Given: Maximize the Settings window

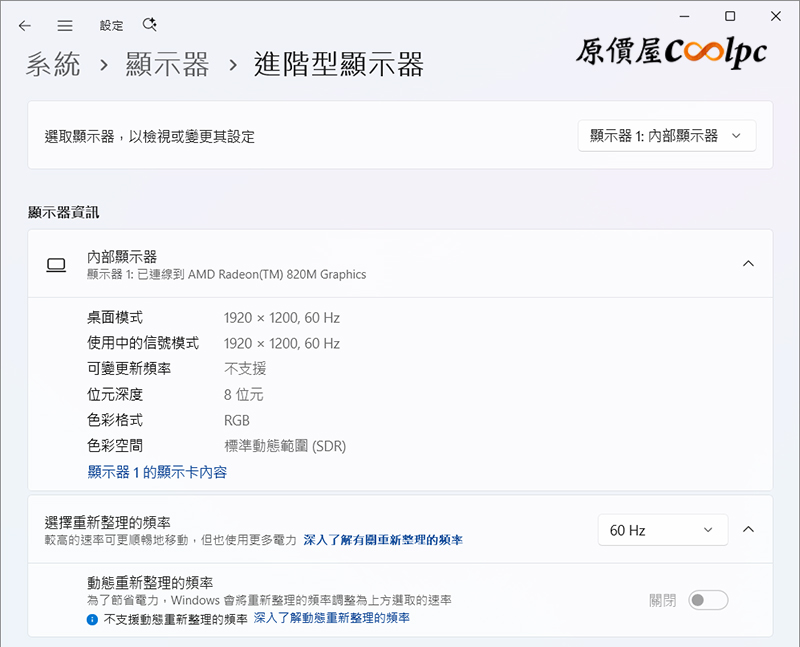Looking at the screenshot, I should click(x=730, y=16).
